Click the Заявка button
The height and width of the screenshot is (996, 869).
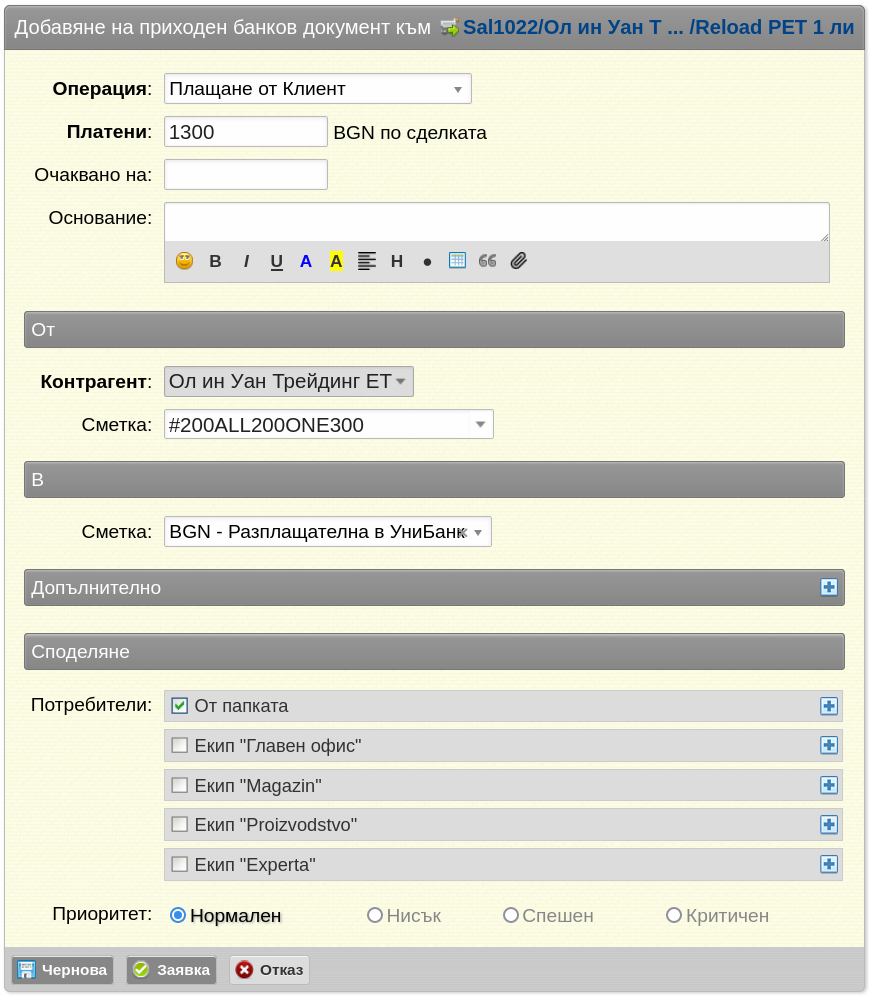click(171, 970)
